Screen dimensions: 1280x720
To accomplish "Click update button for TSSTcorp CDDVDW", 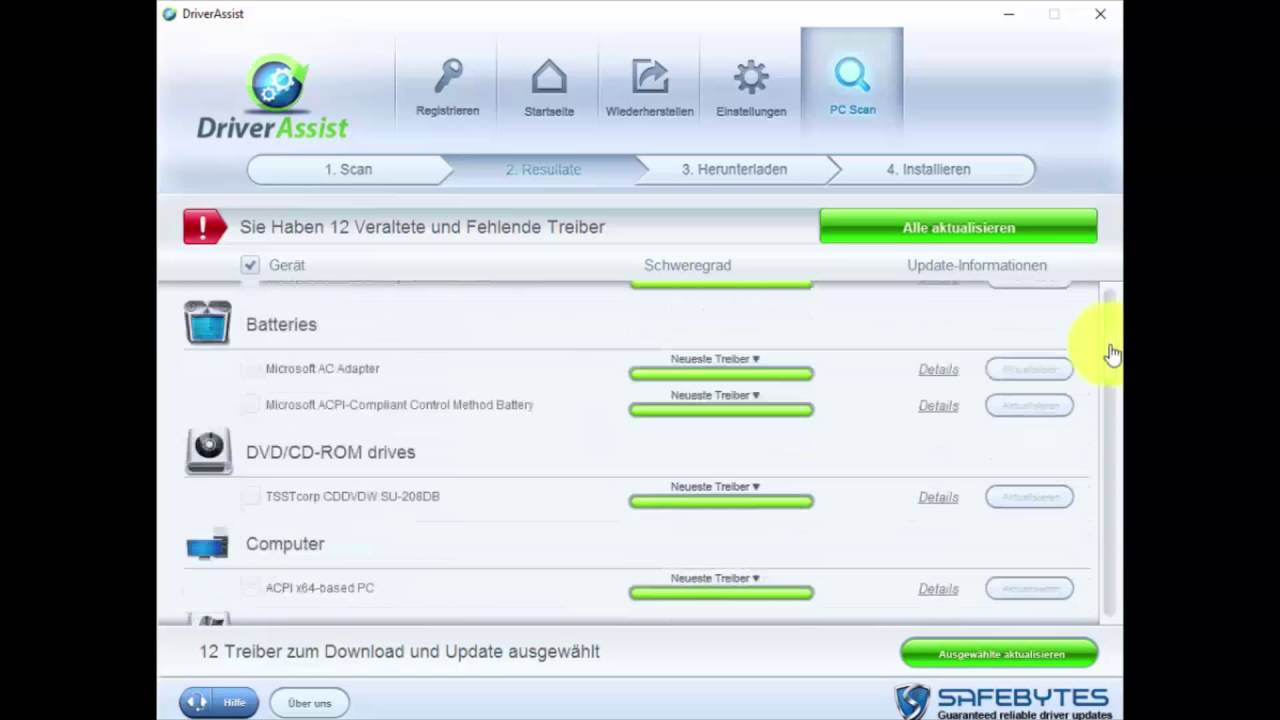I will click(x=1029, y=497).
